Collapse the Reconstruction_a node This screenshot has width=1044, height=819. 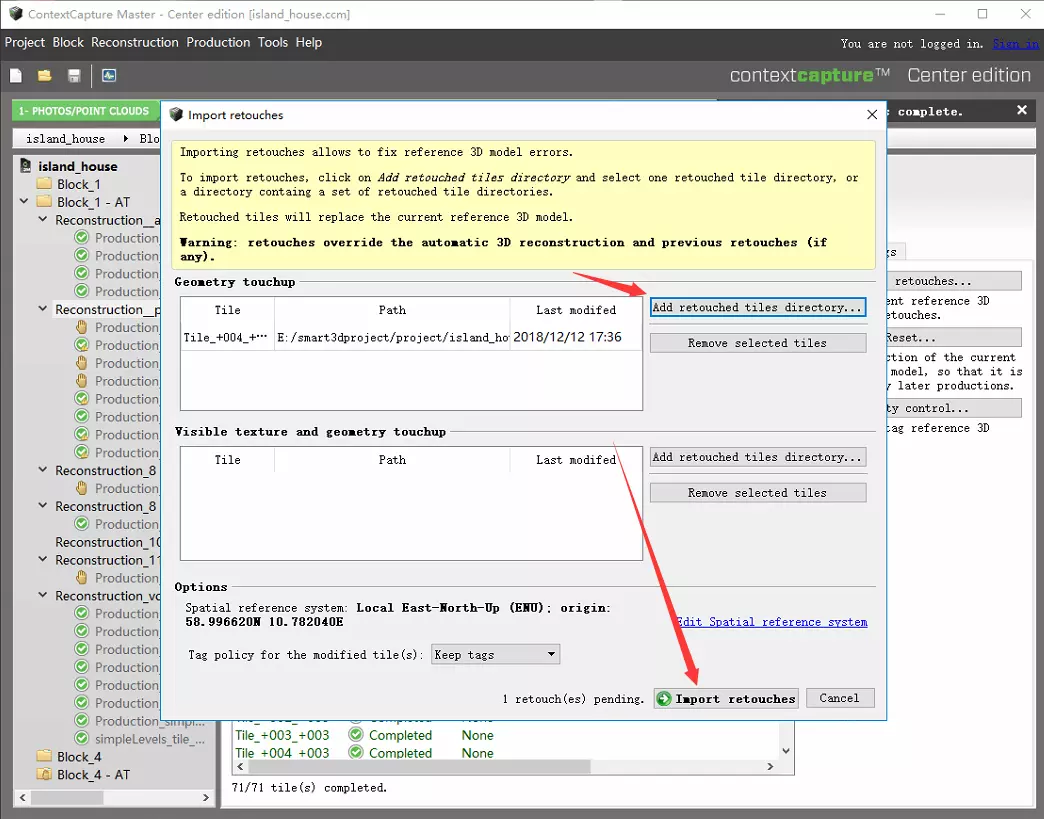tap(43, 219)
